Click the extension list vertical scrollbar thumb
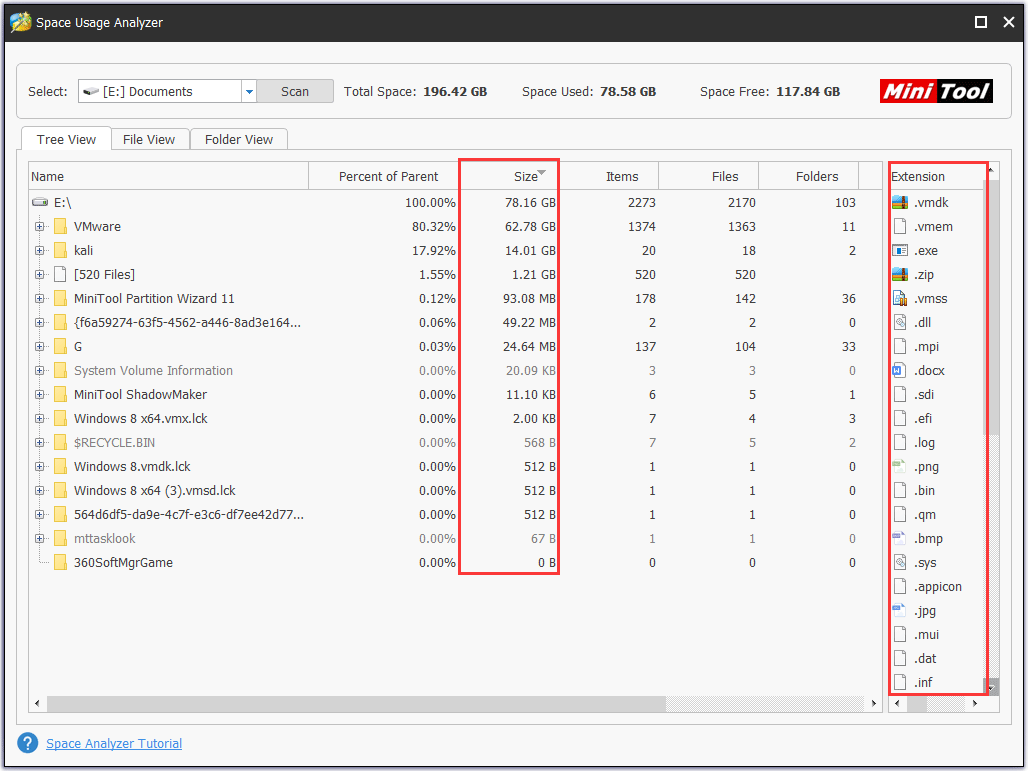The image size is (1028, 771). coord(992,307)
